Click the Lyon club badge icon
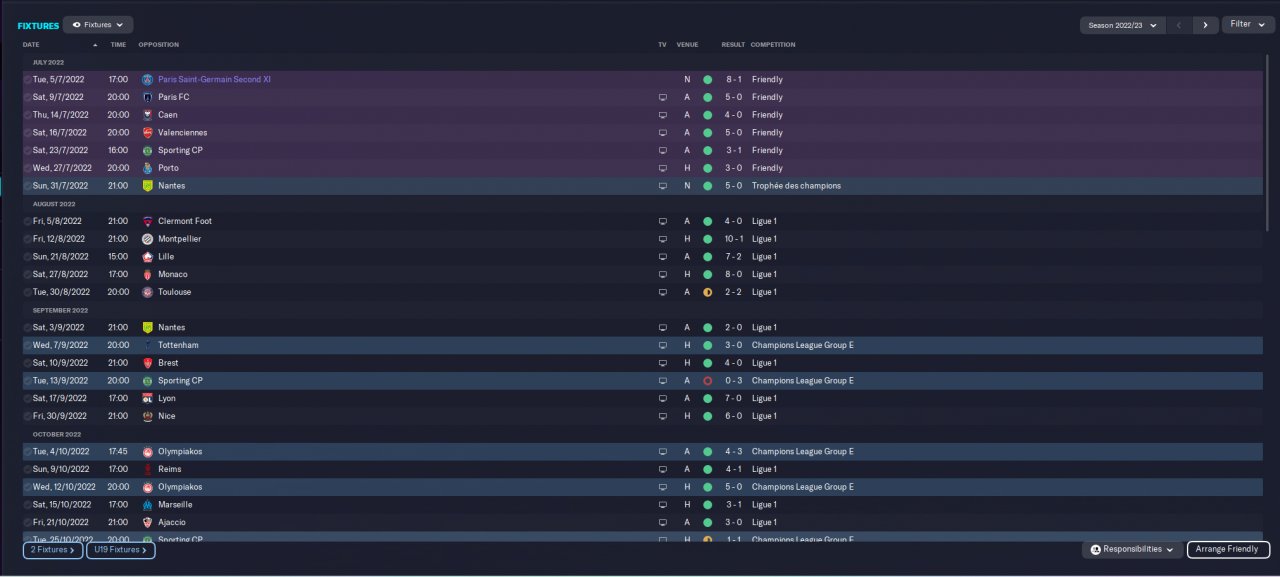The width and height of the screenshot is (1280, 577). (x=147, y=398)
